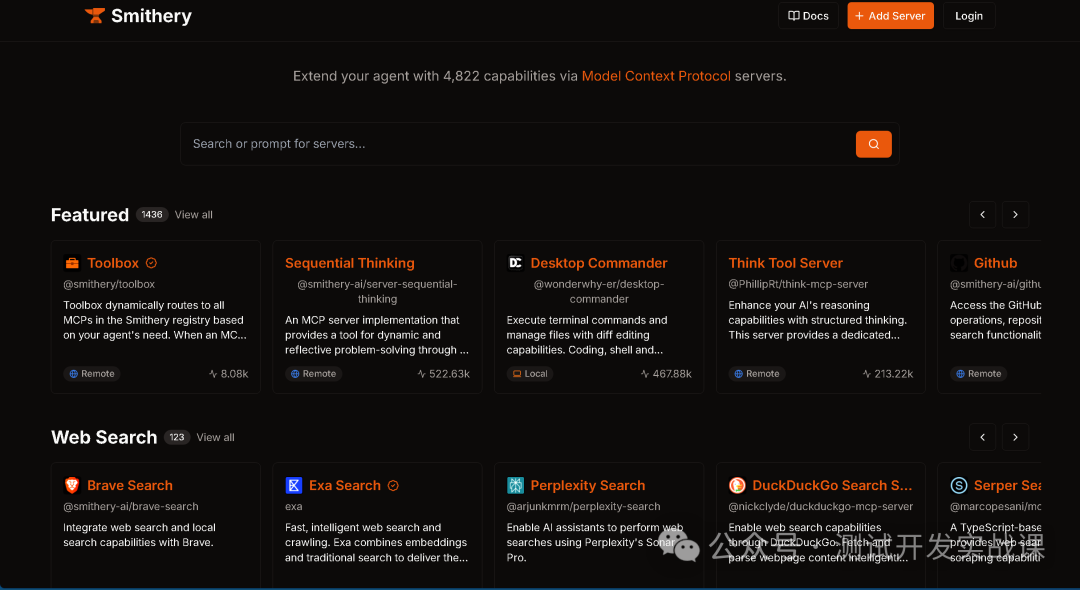Click the Featured section heading
This screenshot has width=1080, height=590.
90,215
